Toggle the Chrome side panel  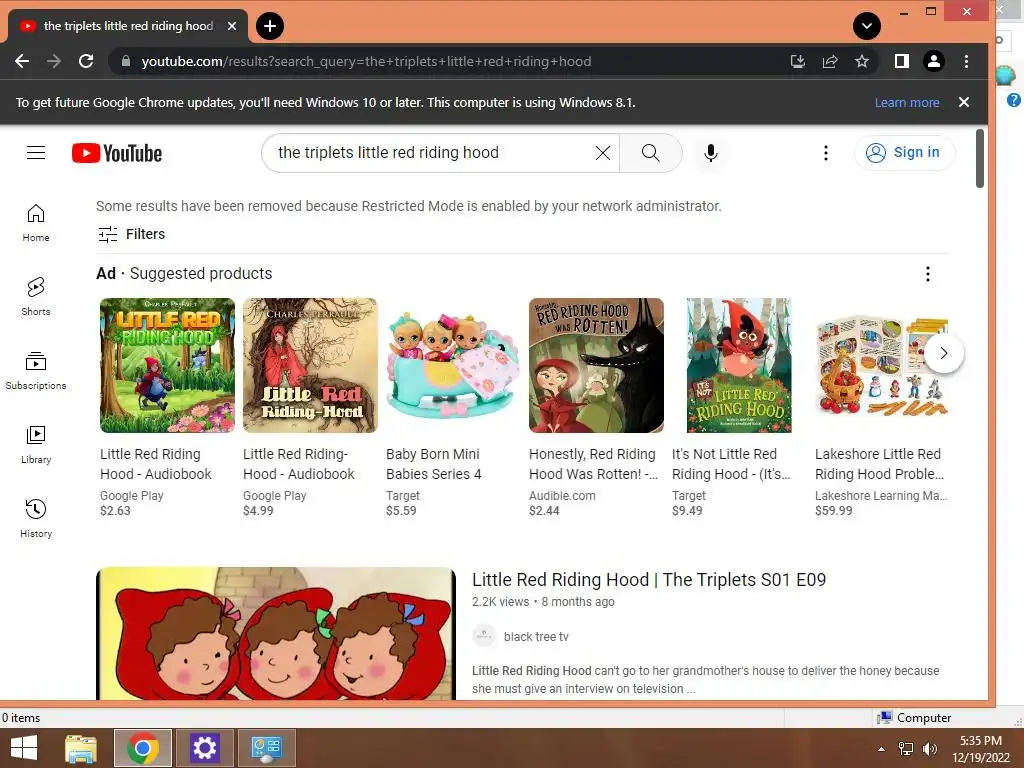click(x=902, y=61)
